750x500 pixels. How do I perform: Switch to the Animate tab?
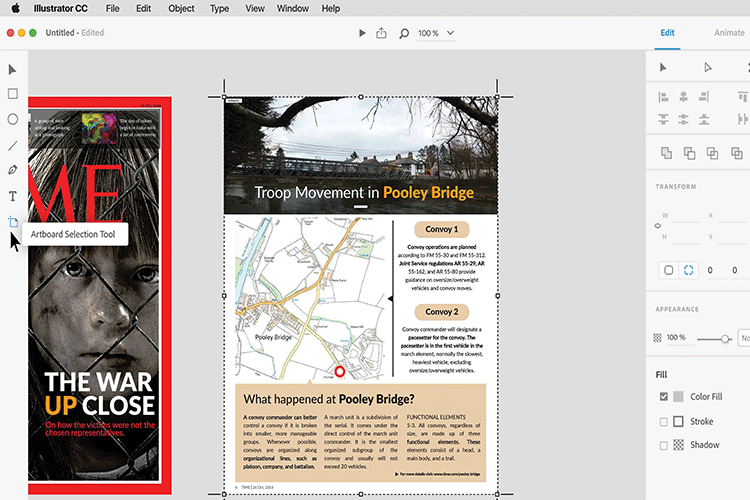728,32
